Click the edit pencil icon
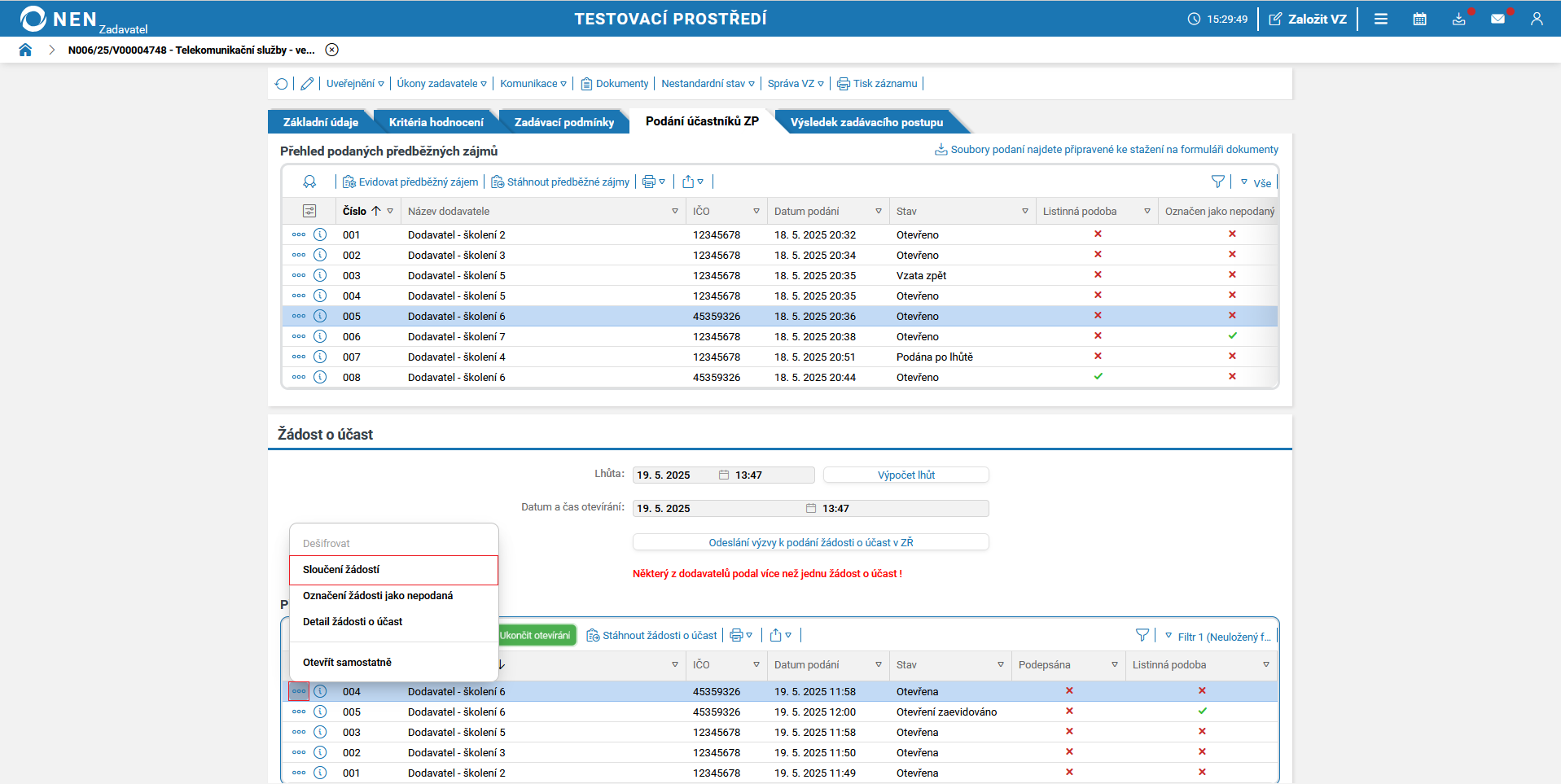Screen dimensions: 1561x784 click(x=307, y=84)
